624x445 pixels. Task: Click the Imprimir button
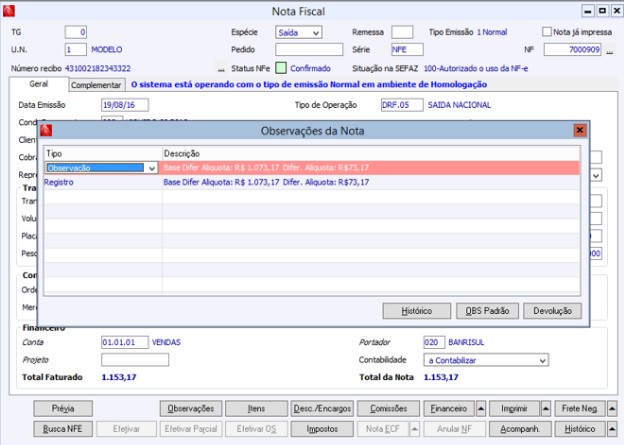pyautogui.click(x=514, y=408)
